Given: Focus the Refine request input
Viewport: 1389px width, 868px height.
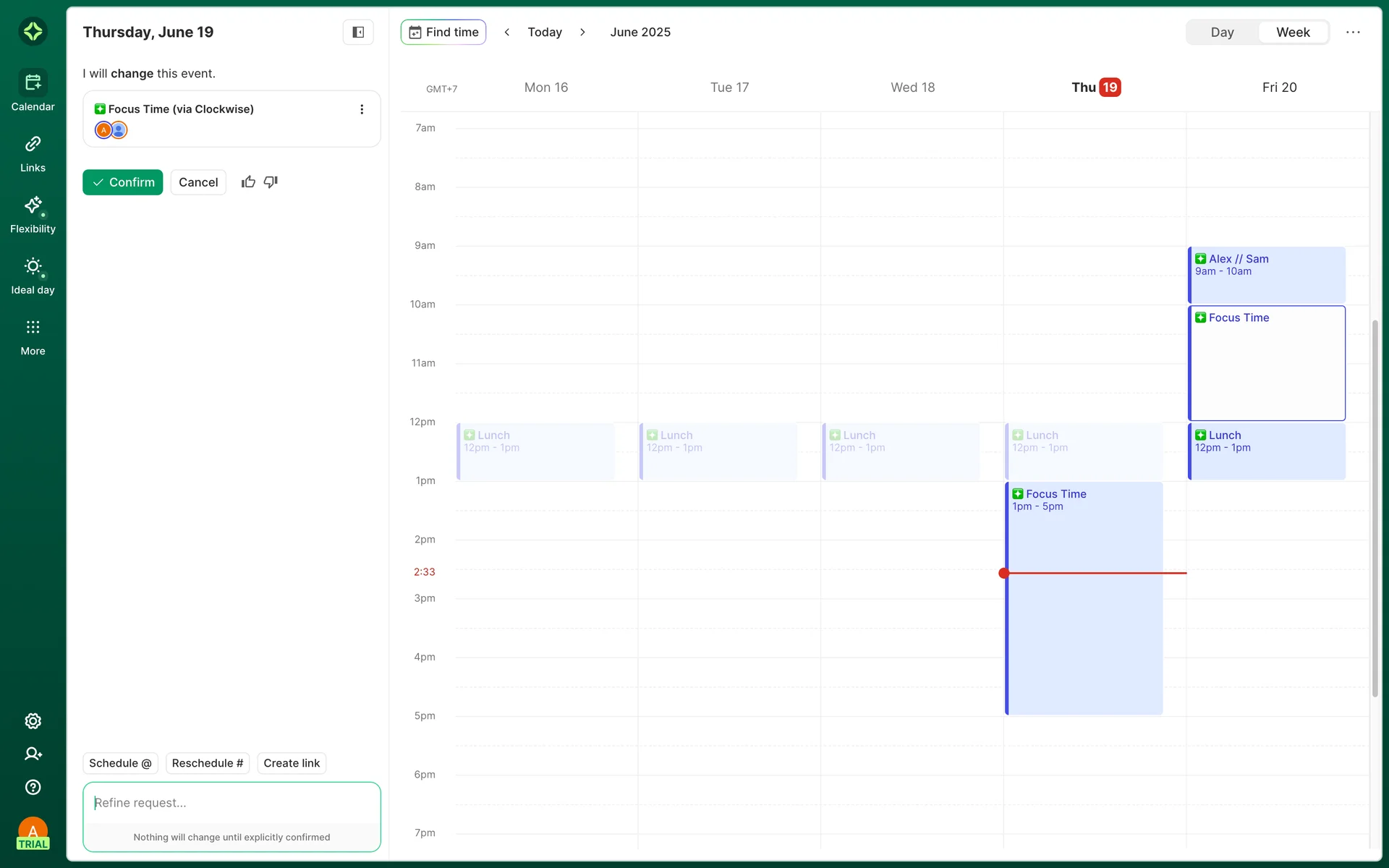Looking at the screenshot, I should tap(231, 803).
